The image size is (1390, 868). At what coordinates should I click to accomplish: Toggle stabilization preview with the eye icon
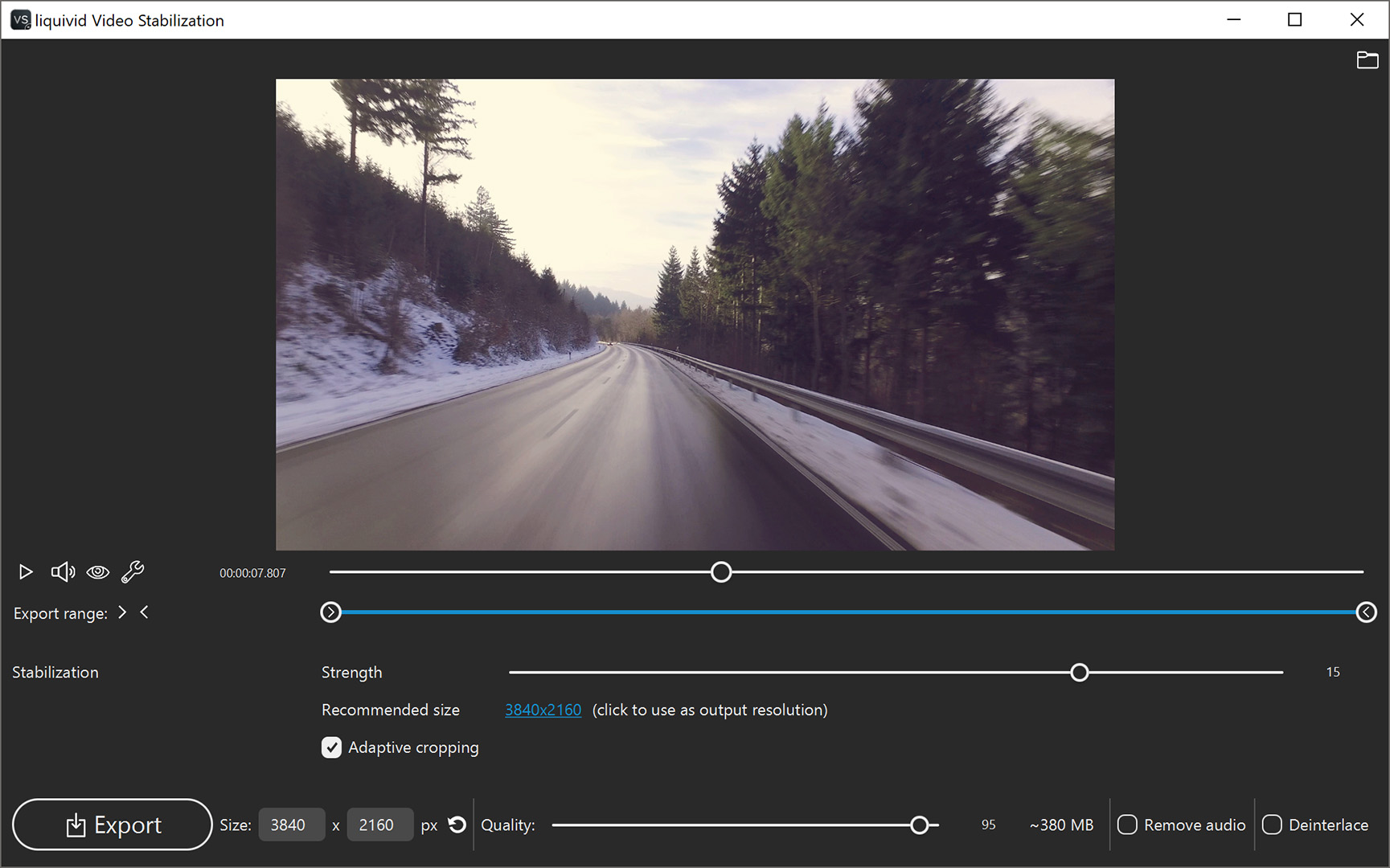pos(98,571)
